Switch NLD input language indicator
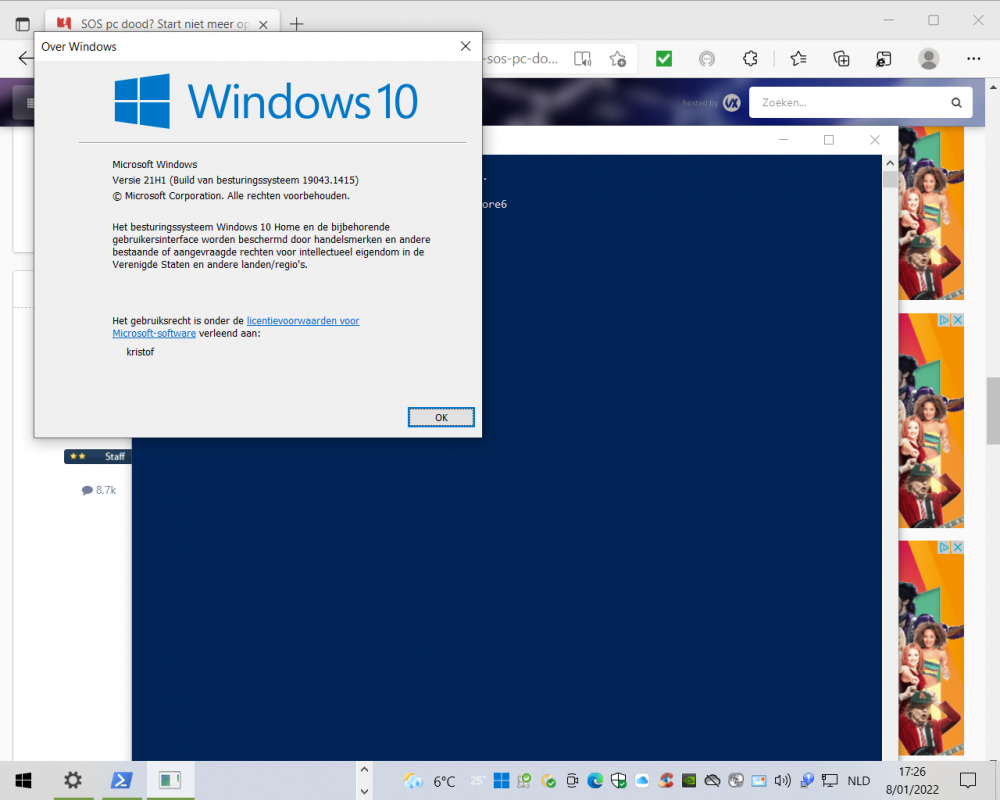 pyautogui.click(x=858, y=781)
